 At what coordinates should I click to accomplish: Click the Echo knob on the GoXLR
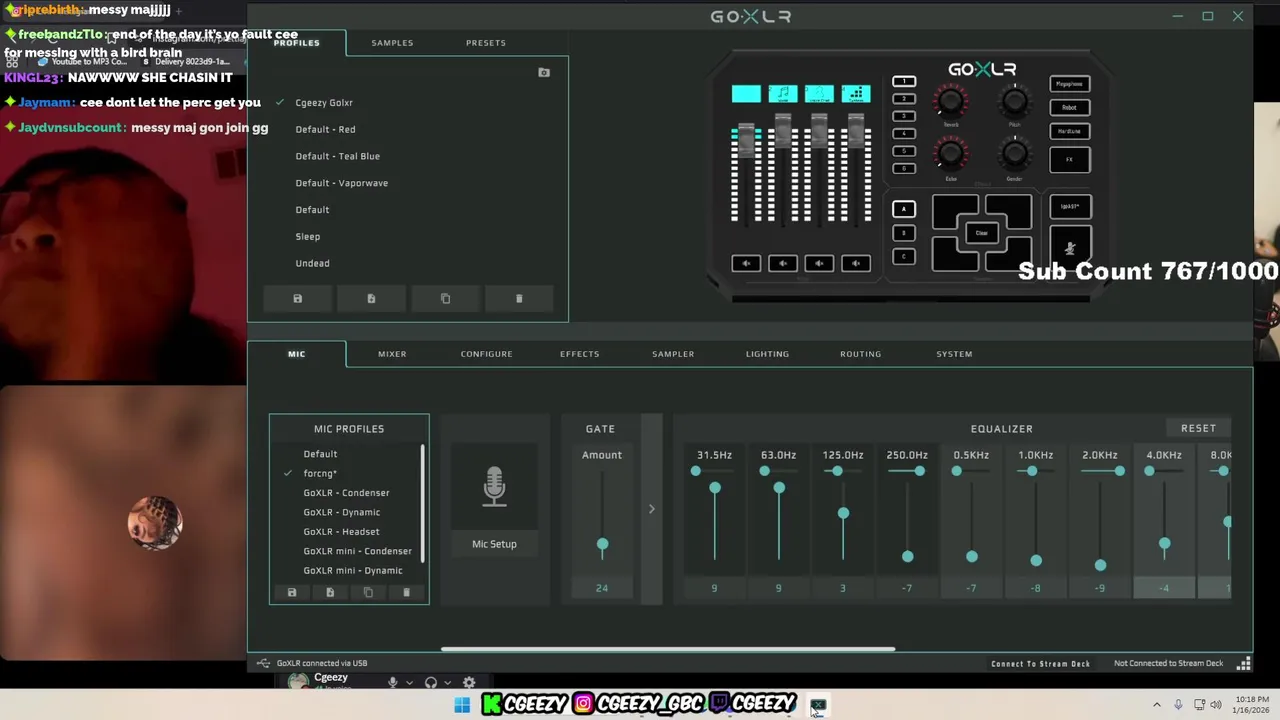(x=951, y=154)
